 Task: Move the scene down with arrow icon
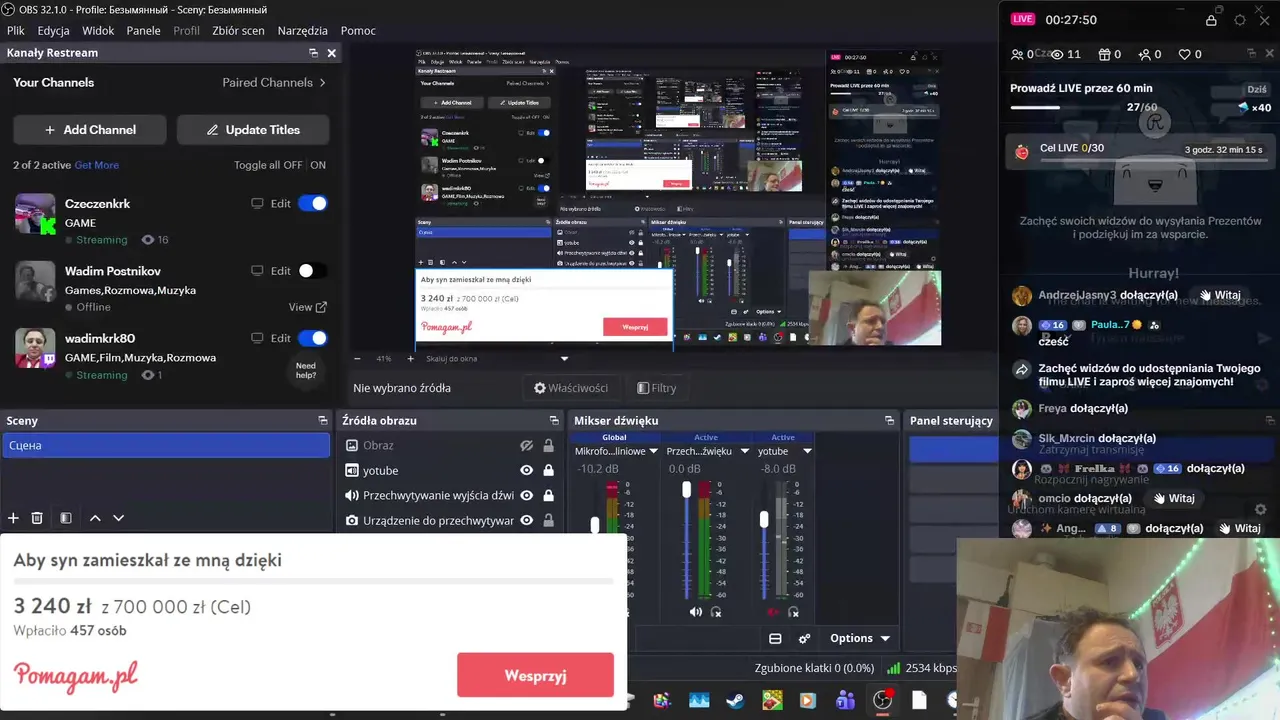118,518
